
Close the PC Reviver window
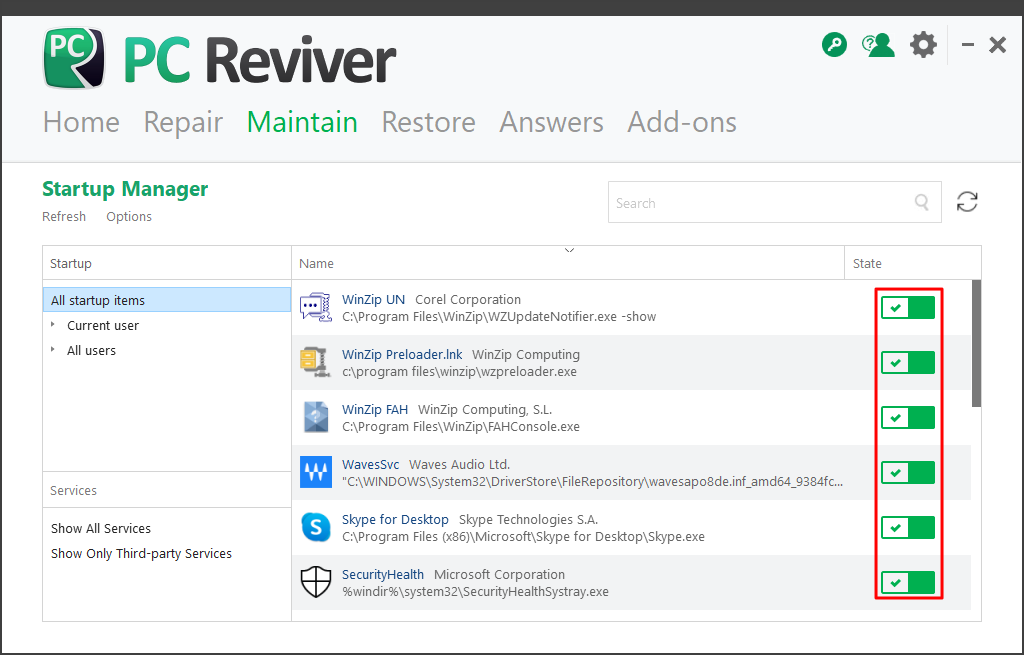[997, 45]
